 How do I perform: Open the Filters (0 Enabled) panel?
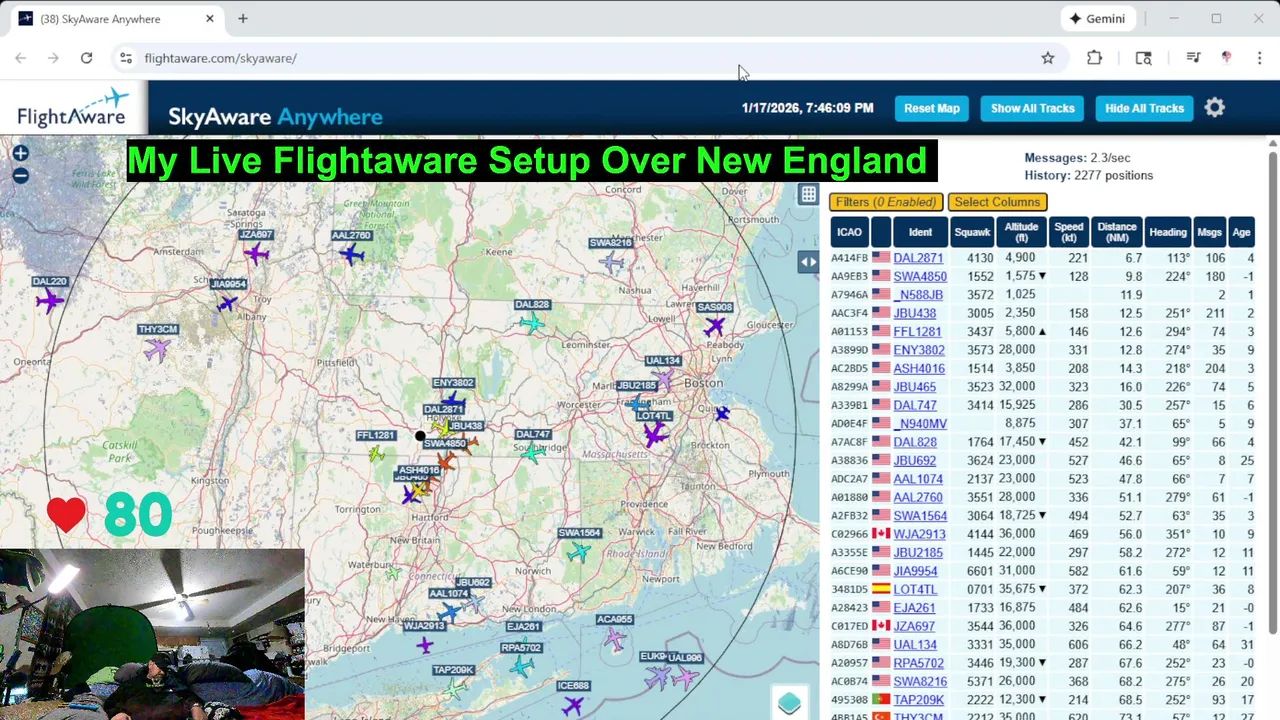tap(886, 202)
